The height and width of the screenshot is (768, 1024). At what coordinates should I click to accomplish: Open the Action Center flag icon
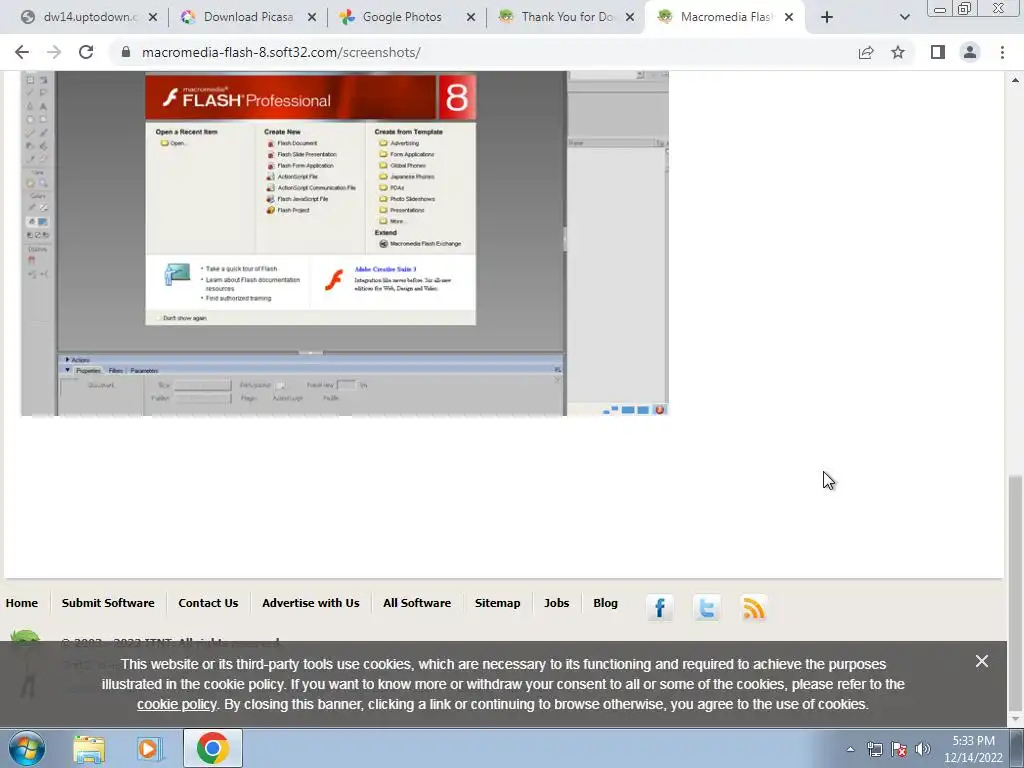tap(899, 749)
